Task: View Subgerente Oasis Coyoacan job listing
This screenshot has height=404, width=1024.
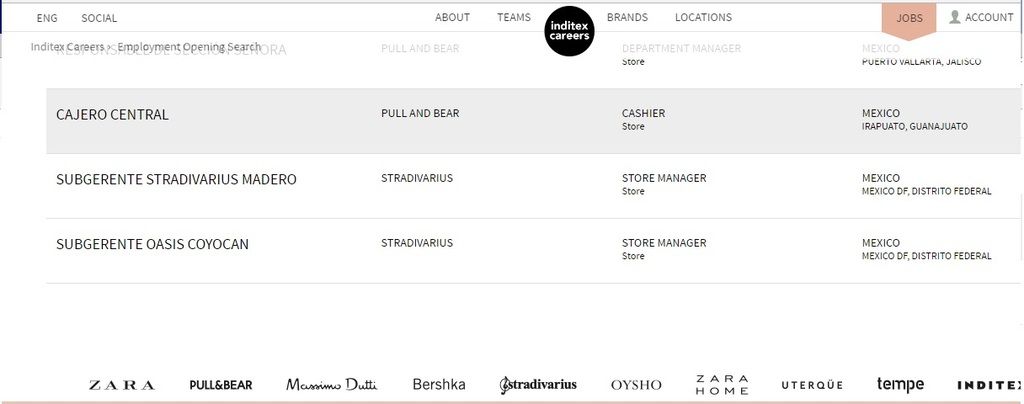Action: [152, 244]
